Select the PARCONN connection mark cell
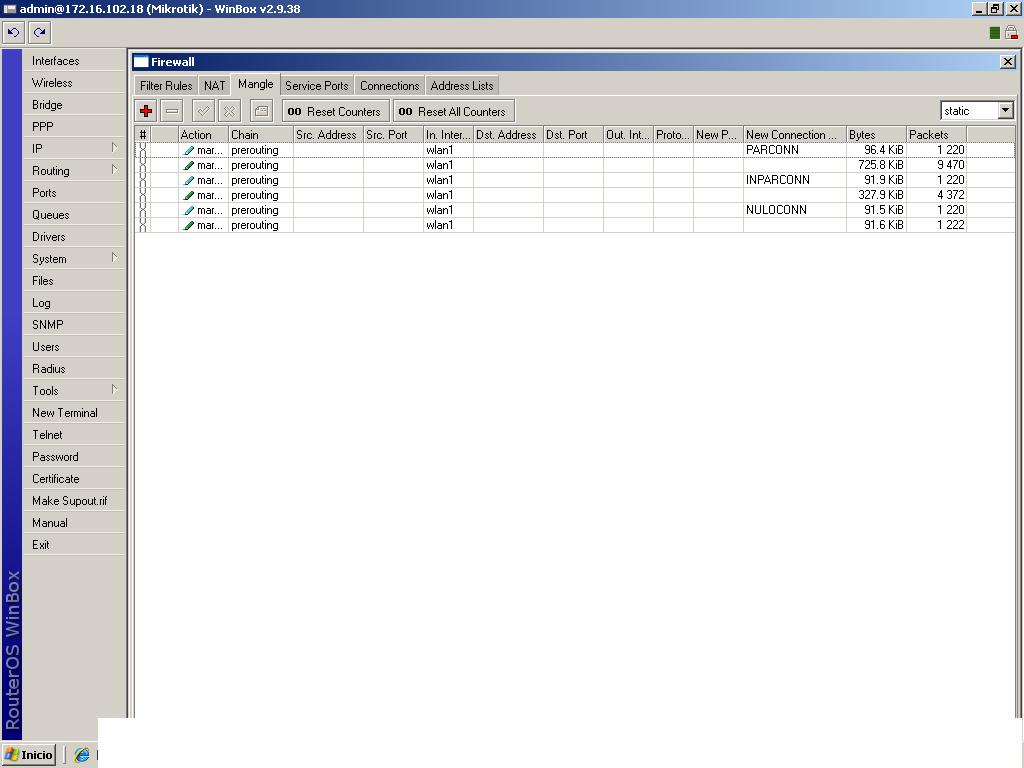The height and width of the screenshot is (768, 1024). point(794,150)
